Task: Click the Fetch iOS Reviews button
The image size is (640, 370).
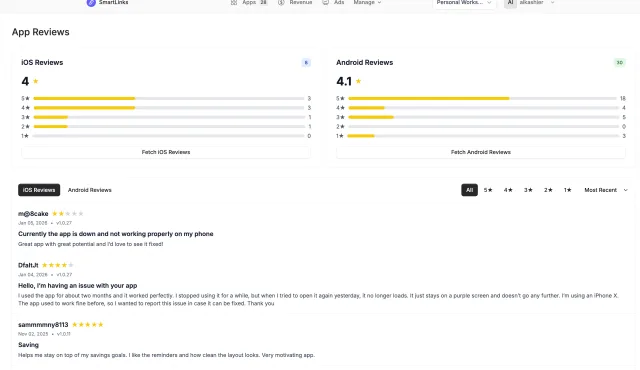Action: pos(166,152)
